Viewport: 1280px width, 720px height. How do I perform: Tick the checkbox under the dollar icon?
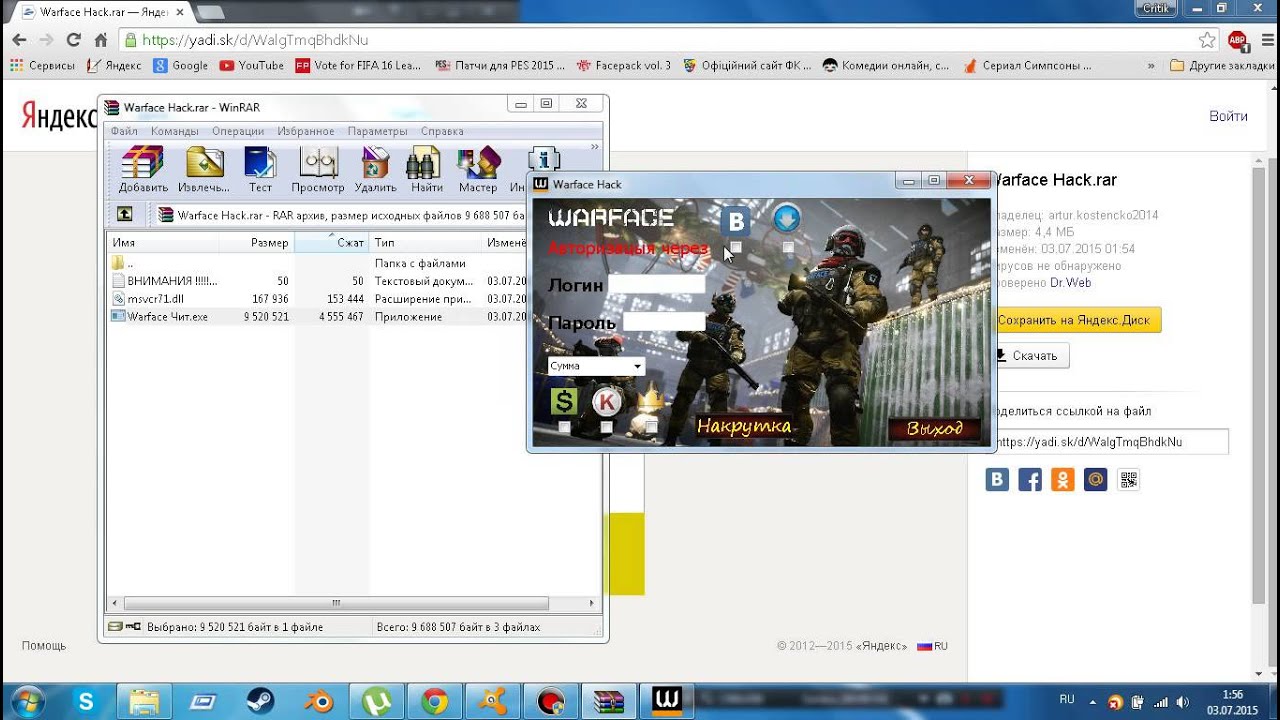[x=564, y=427]
